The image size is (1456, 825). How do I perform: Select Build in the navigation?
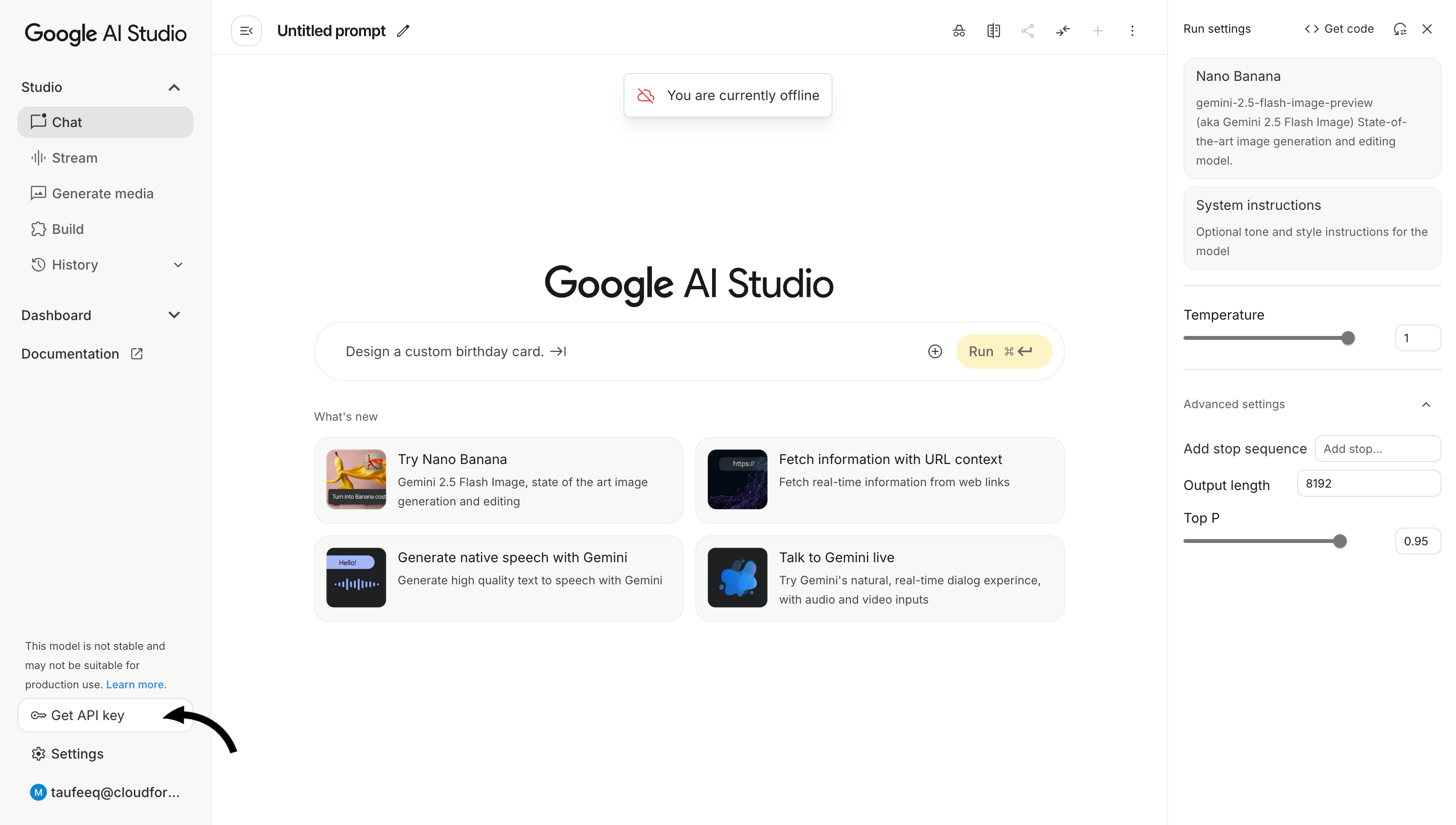click(67, 229)
